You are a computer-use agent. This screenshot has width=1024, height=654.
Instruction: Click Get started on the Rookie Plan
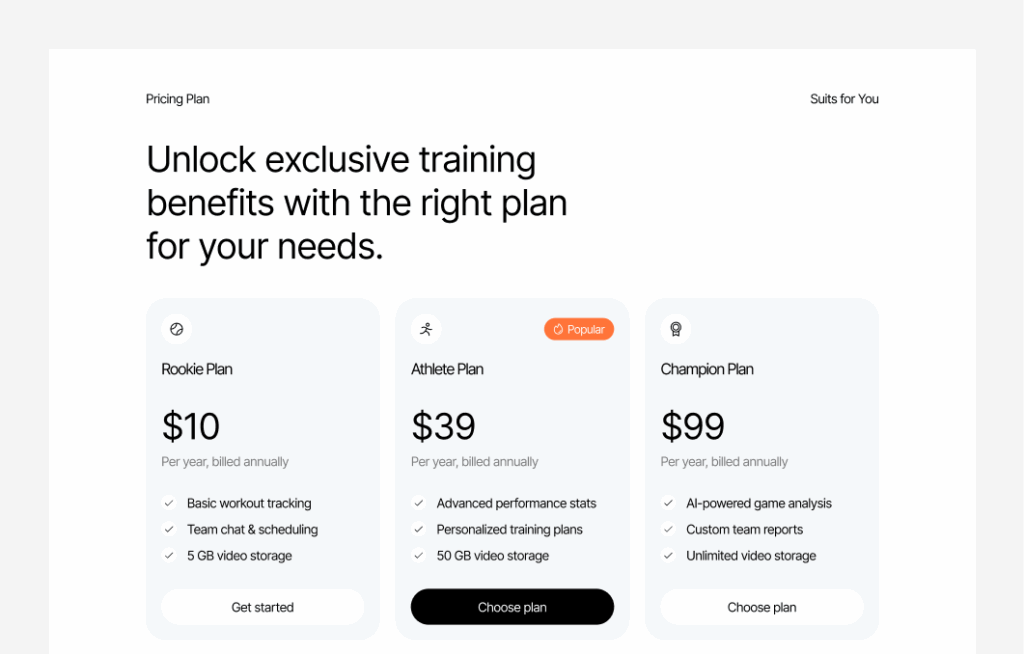[x=262, y=606]
